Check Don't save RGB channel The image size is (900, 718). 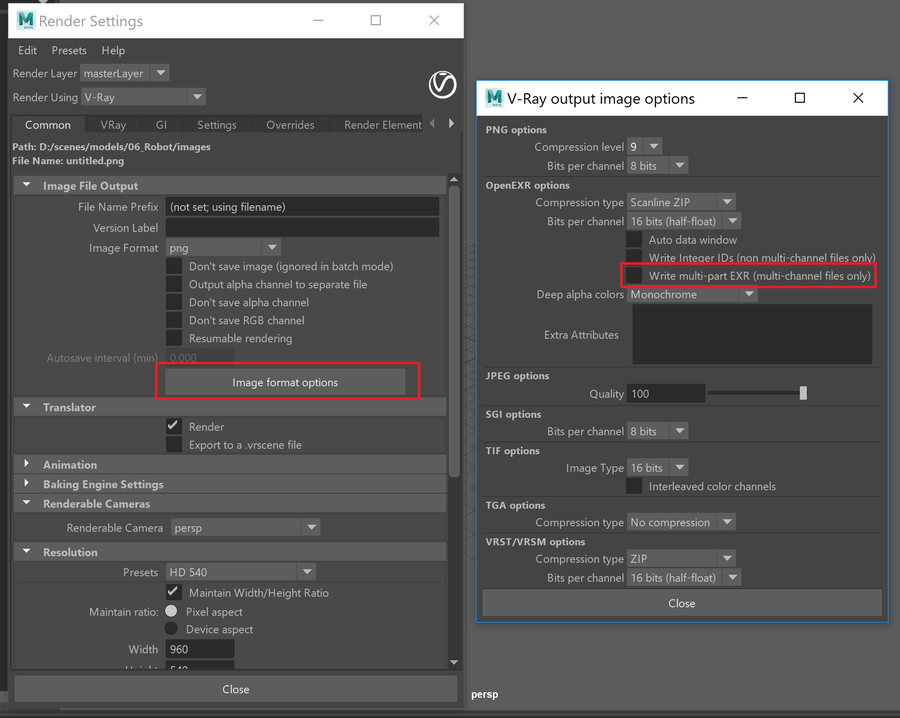[x=174, y=320]
